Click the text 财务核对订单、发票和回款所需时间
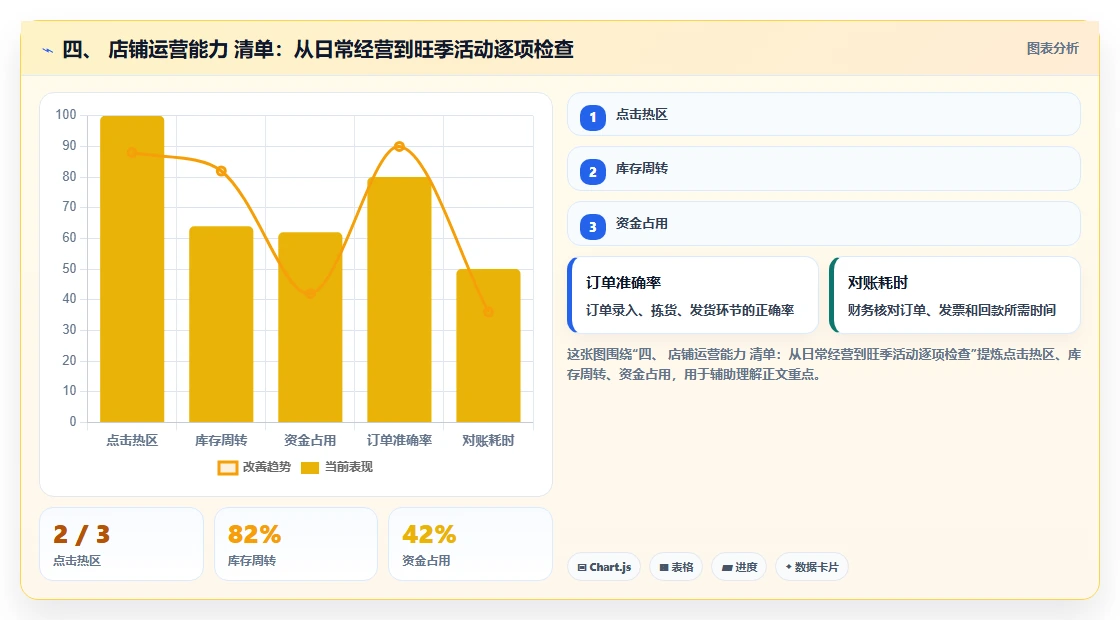Image resolution: width=1120 pixels, height=620 pixels. click(952, 310)
